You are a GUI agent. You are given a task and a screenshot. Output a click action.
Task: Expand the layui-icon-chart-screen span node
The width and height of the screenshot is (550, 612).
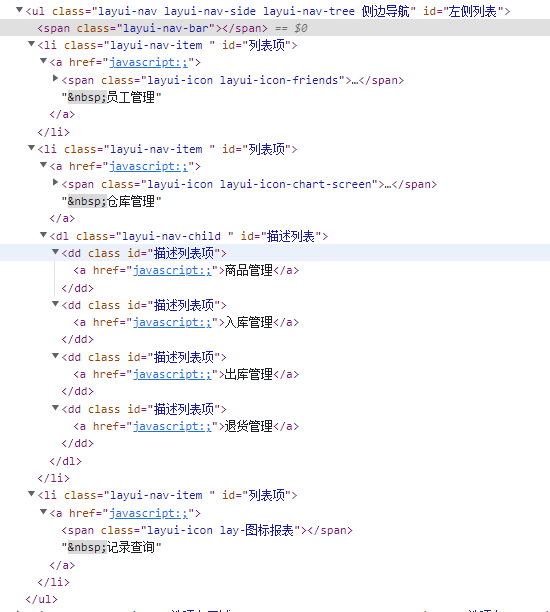tap(55, 182)
